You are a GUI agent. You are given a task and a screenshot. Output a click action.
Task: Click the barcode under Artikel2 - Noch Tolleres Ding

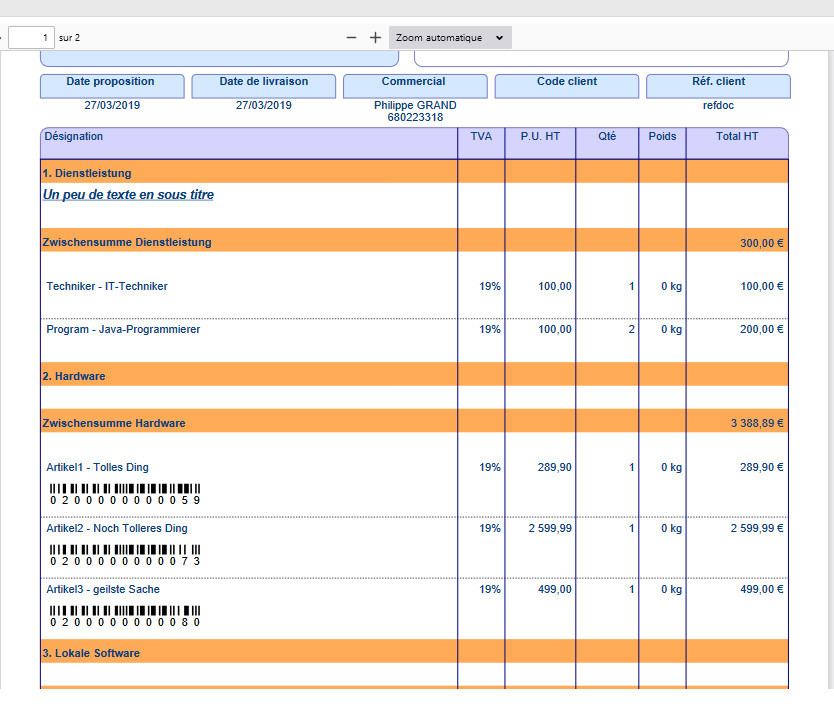(x=125, y=555)
